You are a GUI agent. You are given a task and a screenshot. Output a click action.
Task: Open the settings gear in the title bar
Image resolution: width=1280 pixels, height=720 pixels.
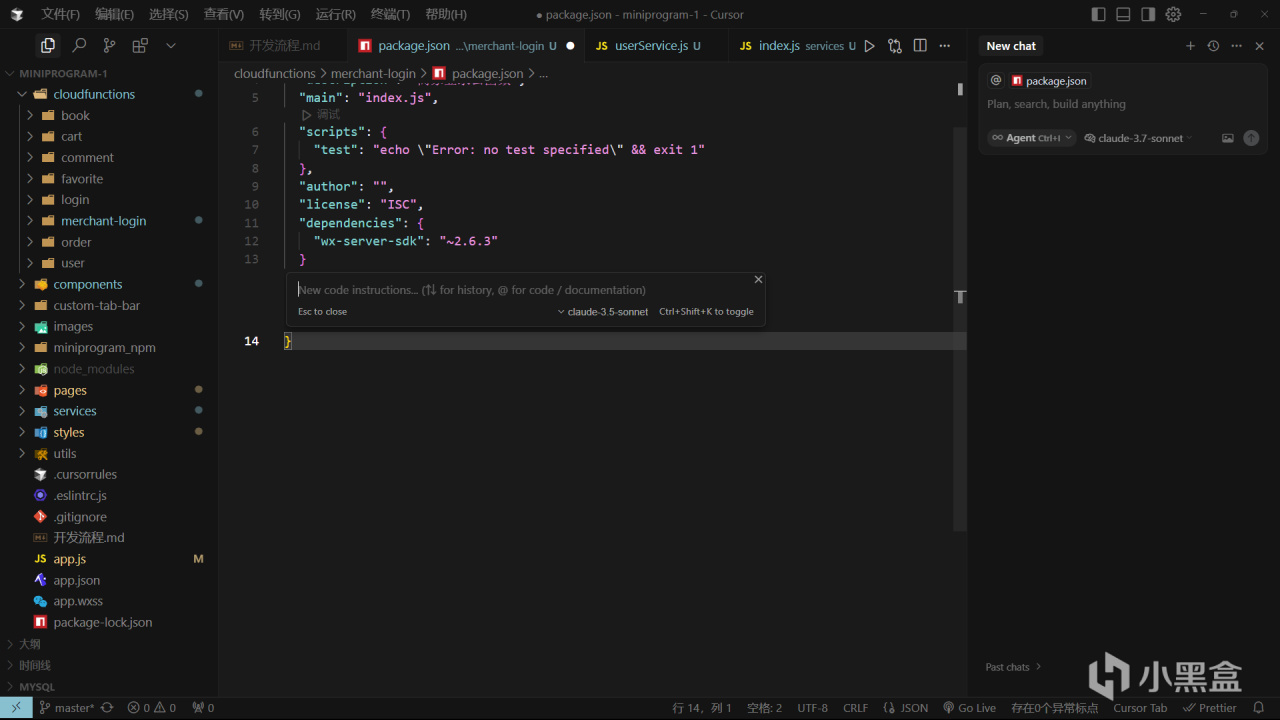click(1173, 14)
